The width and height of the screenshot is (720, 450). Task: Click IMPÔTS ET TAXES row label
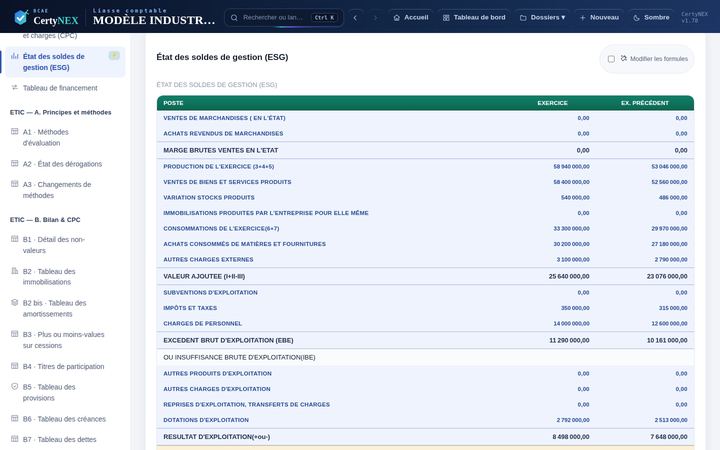coord(190,308)
